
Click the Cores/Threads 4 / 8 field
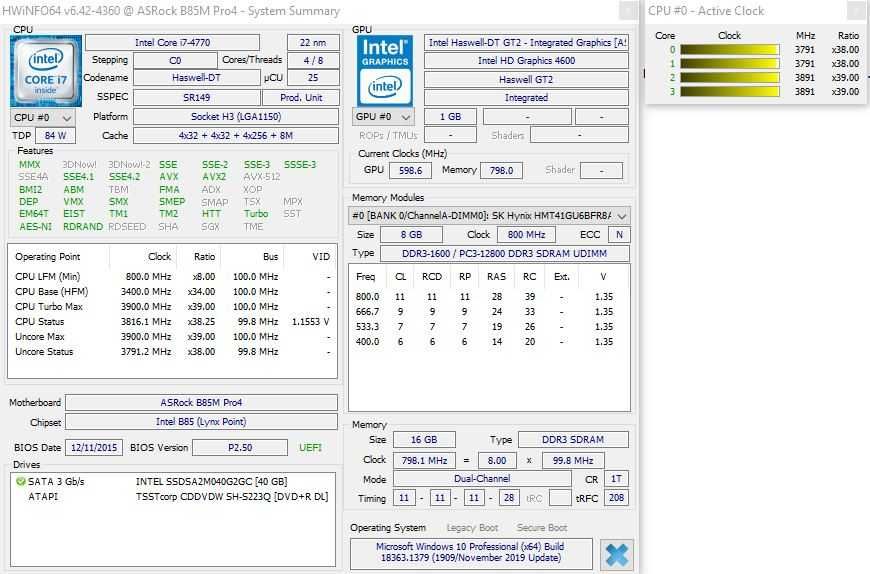(313, 60)
